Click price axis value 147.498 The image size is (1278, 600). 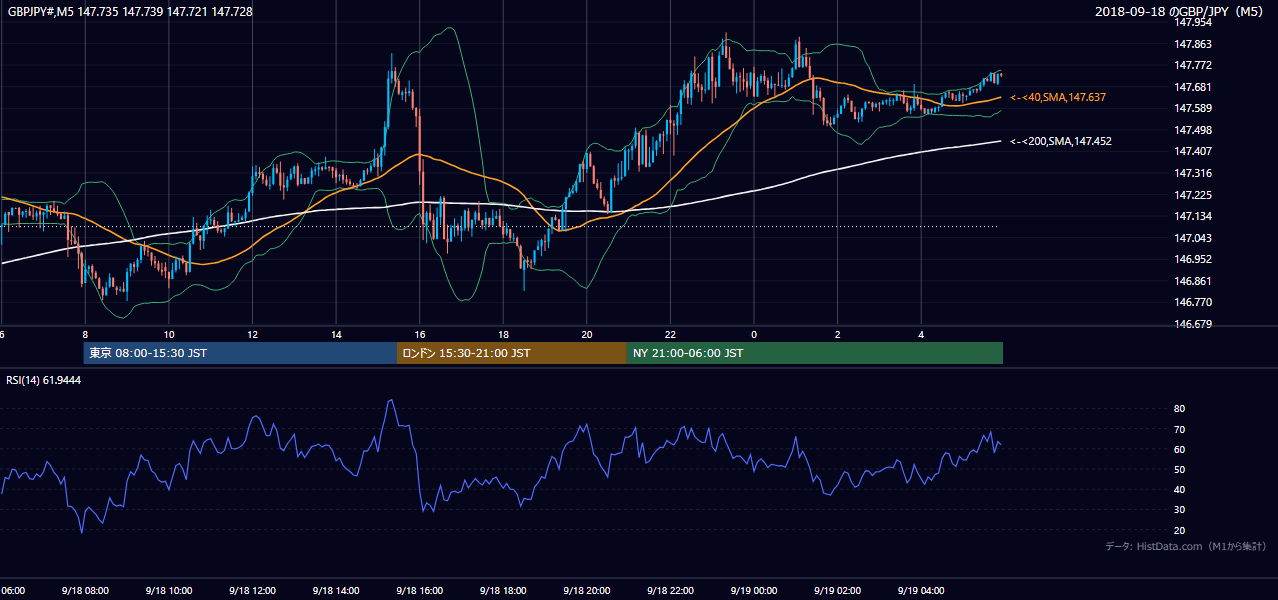click(x=1193, y=130)
